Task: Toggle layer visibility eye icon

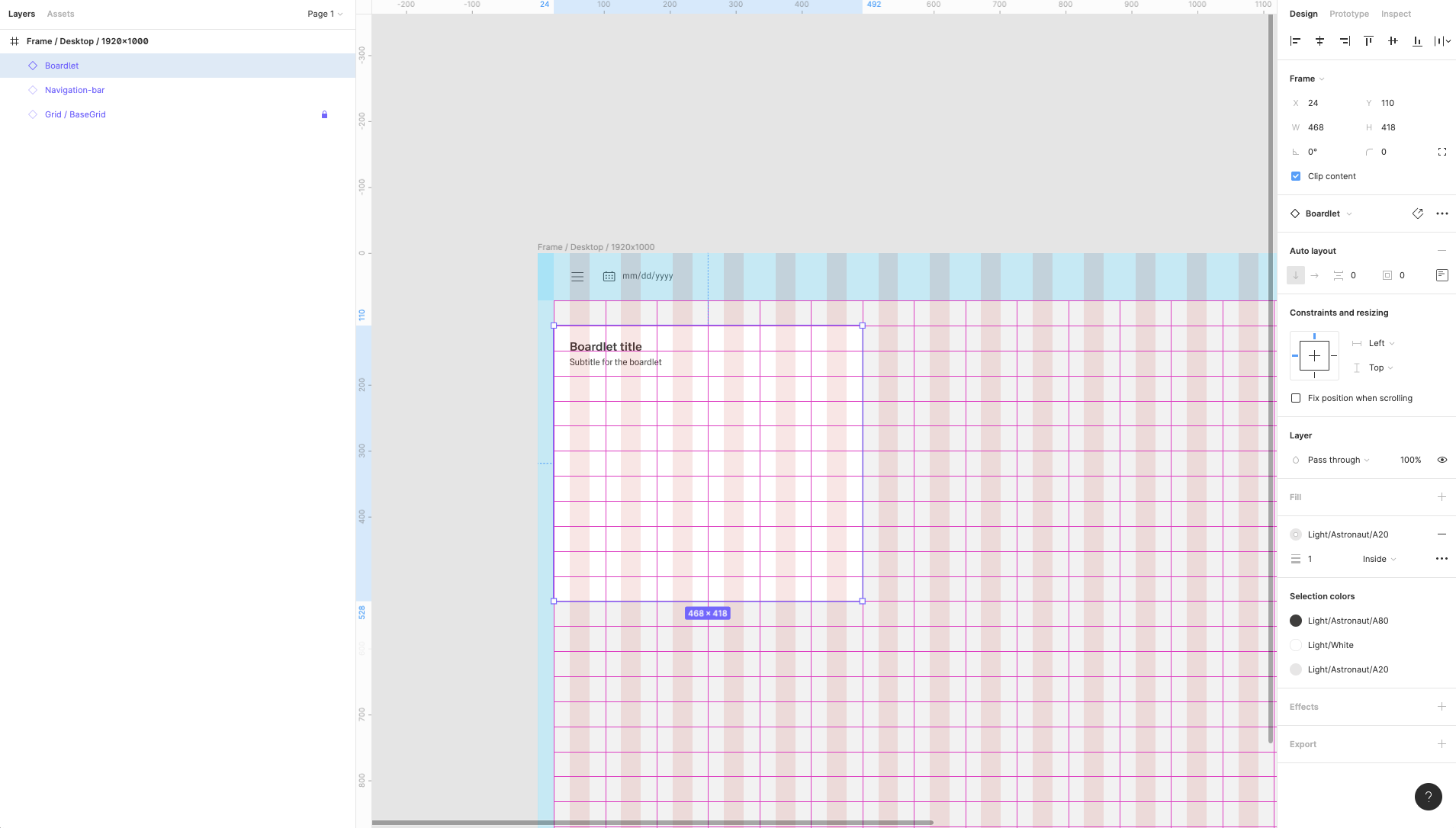Action: pyautogui.click(x=1442, y=460)
